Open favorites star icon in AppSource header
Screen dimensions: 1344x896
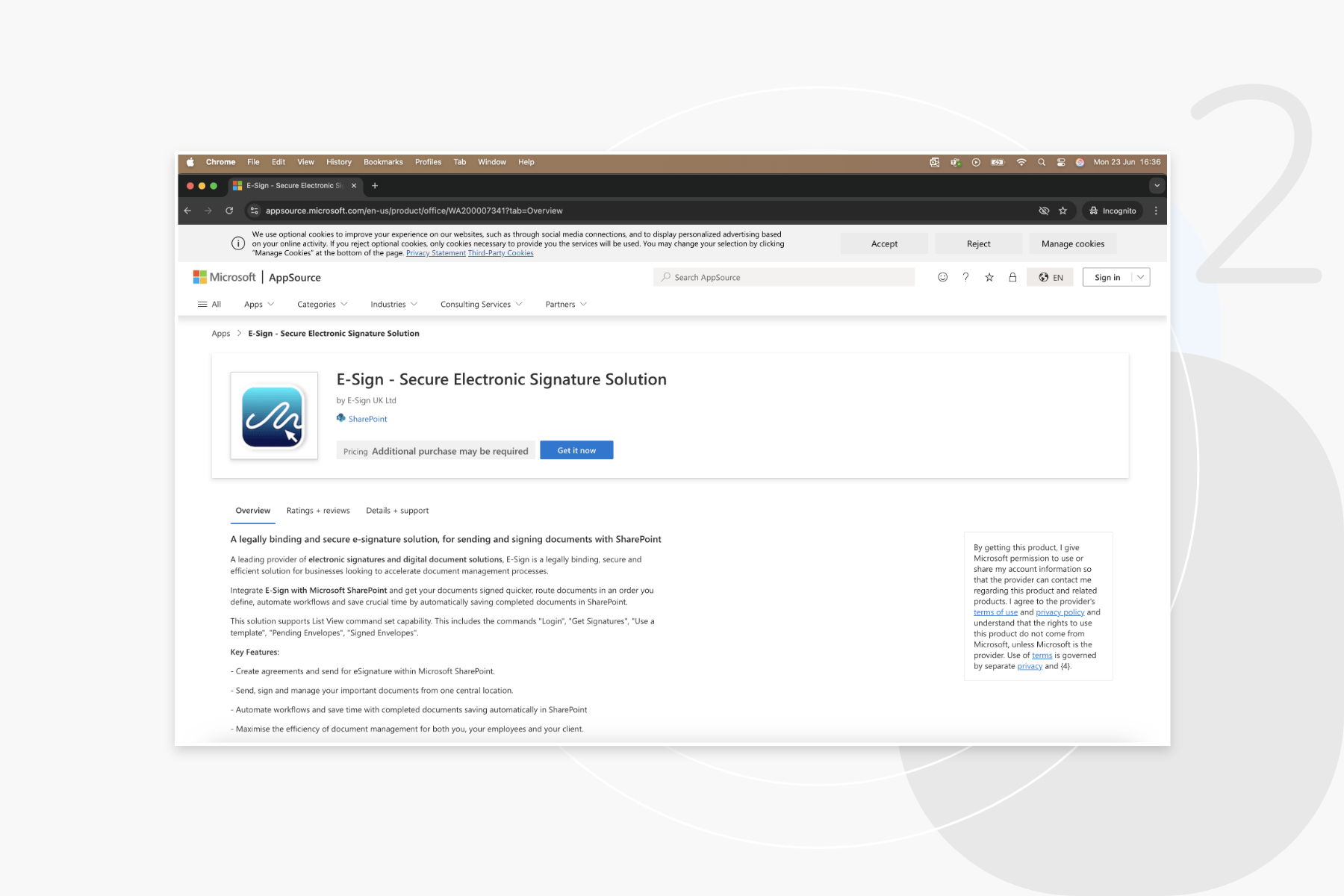pyautogui.click(x=989, y=277)
